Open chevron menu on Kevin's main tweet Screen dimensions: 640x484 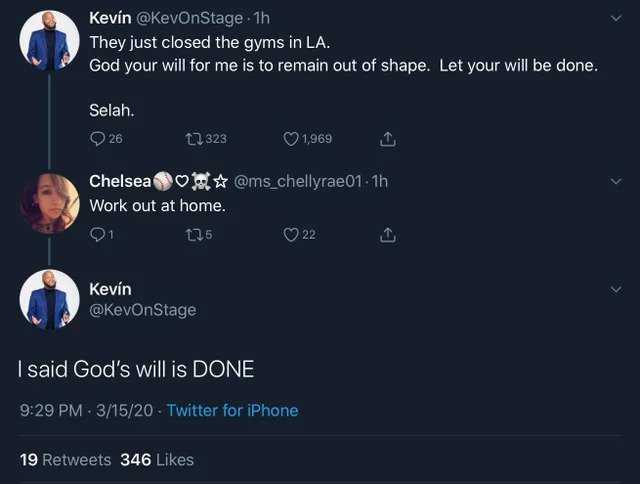616,289
